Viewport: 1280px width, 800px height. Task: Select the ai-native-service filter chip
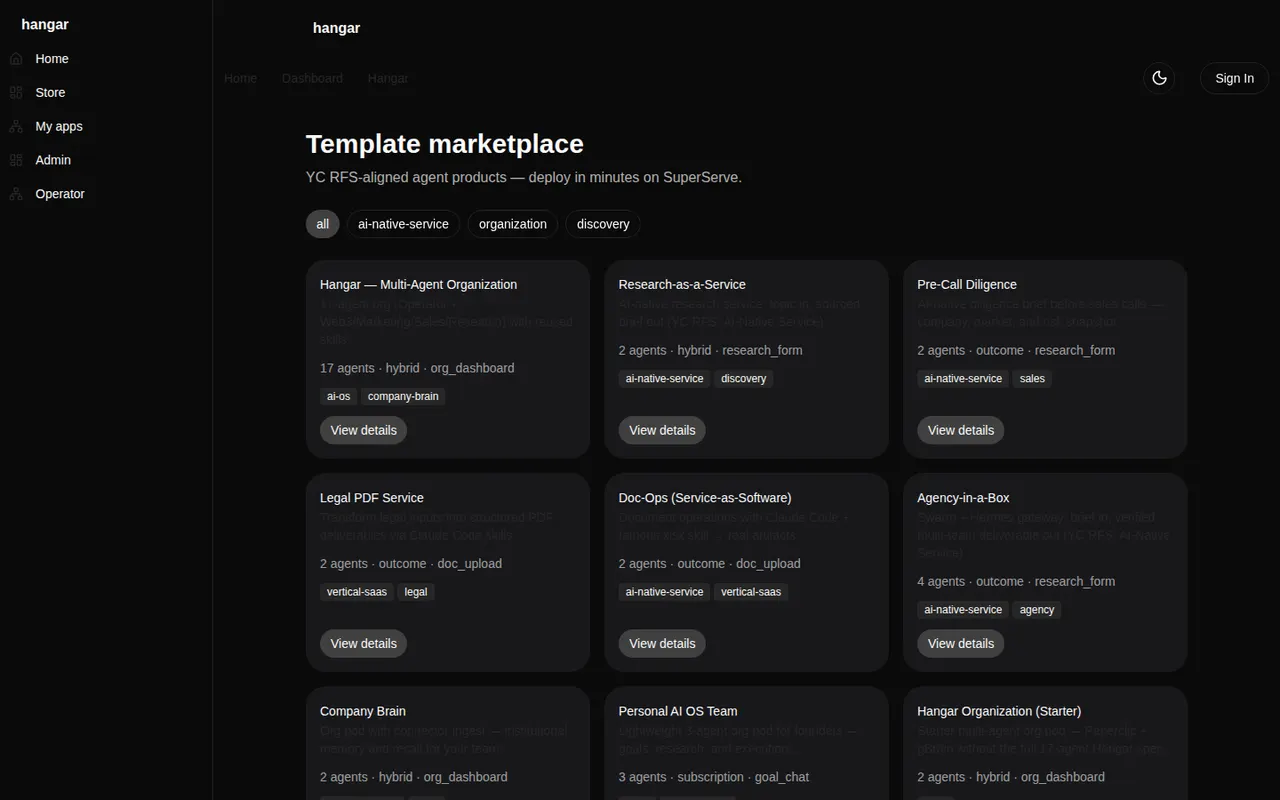(403, 224)
